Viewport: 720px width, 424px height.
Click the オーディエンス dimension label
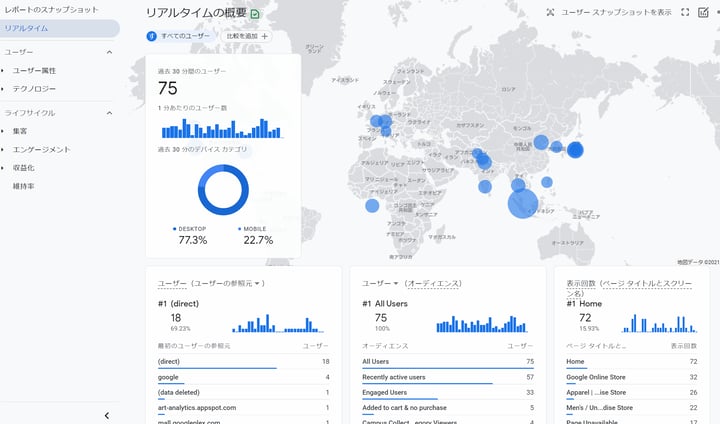[x=433, y=283]
